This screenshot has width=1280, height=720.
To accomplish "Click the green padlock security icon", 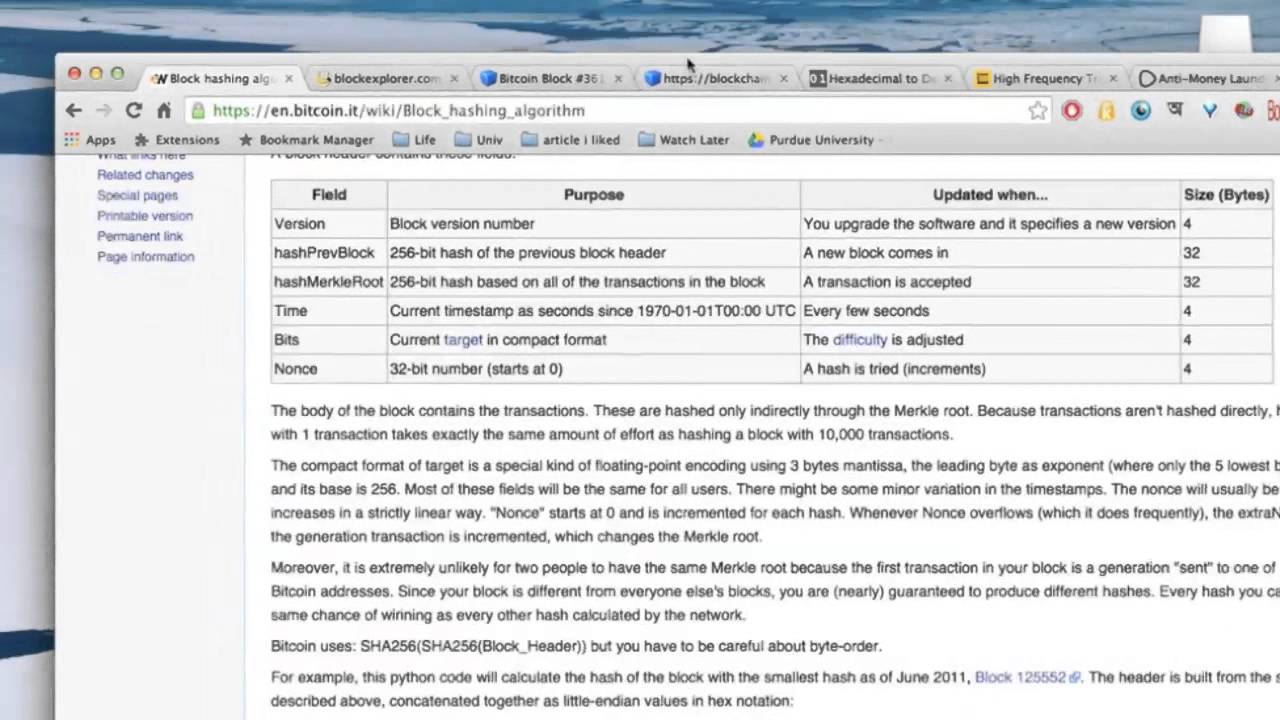I will pyautogui.click(x=199, y=111).
